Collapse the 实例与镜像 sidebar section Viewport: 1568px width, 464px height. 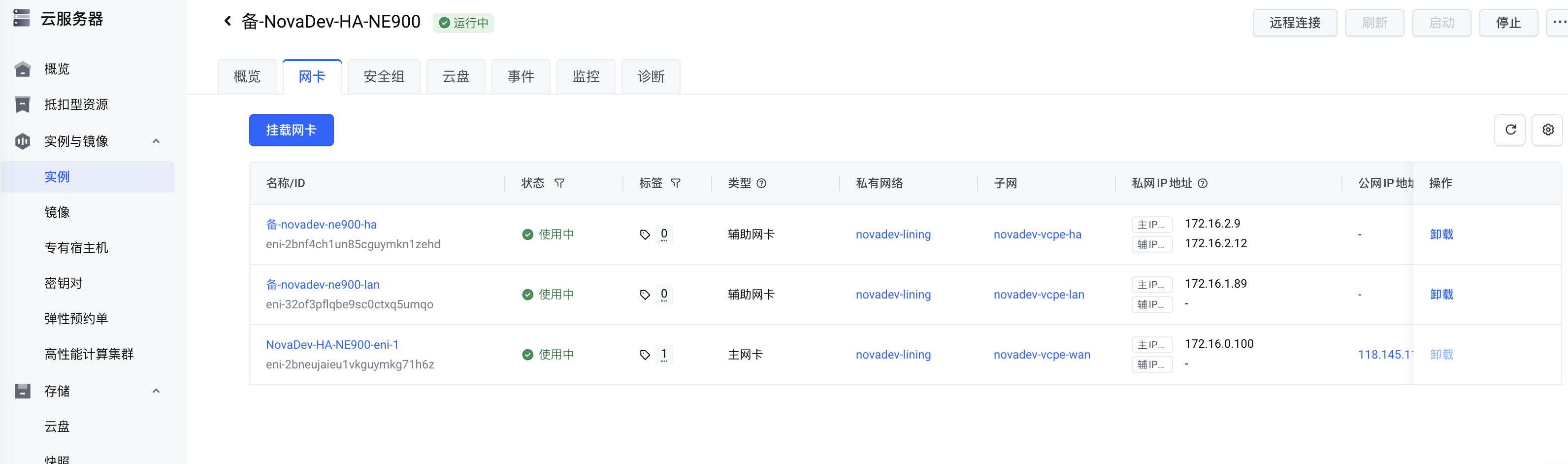156,141
